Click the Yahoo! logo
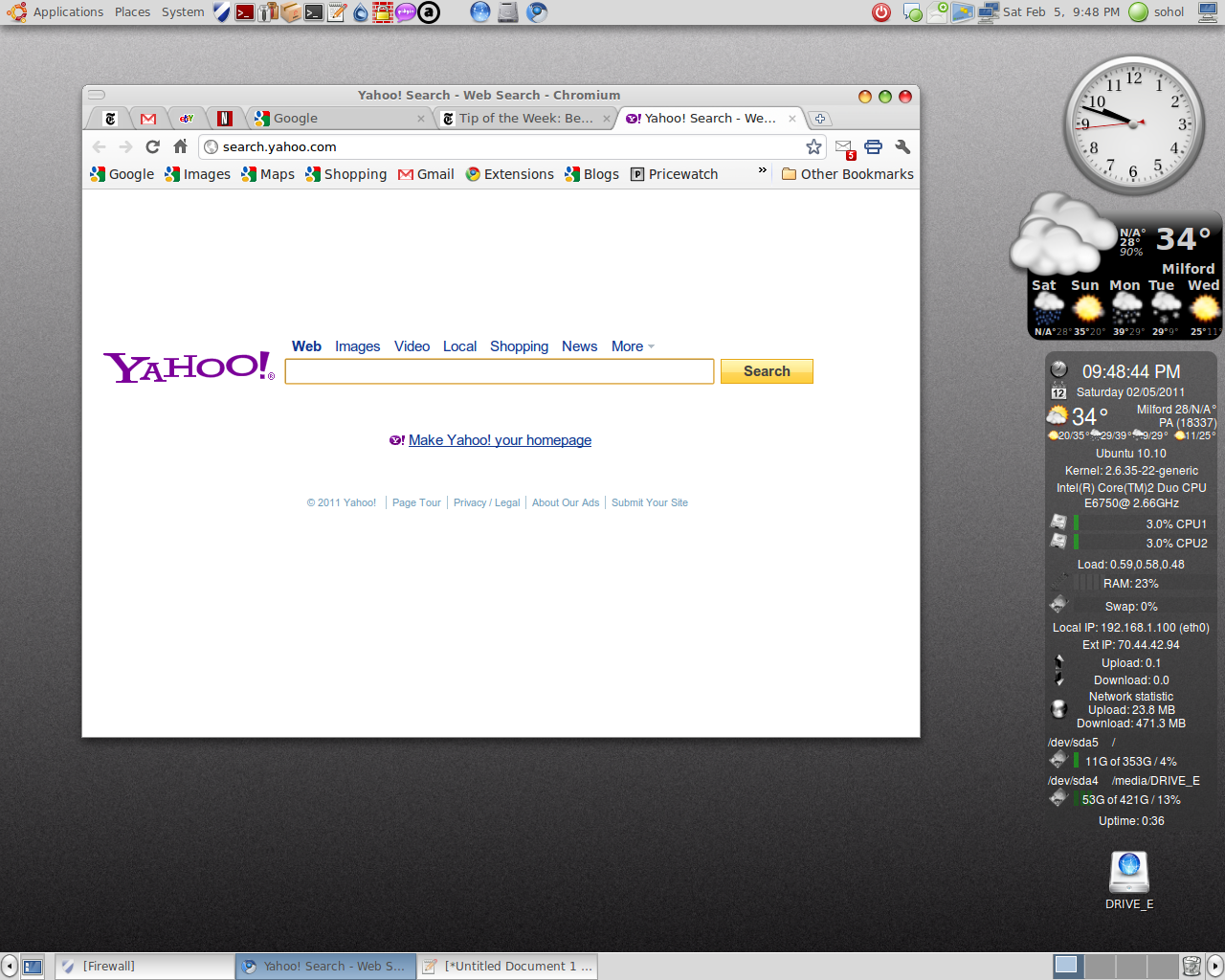This screenshot has width=1225, height=980. pos(189,367)
